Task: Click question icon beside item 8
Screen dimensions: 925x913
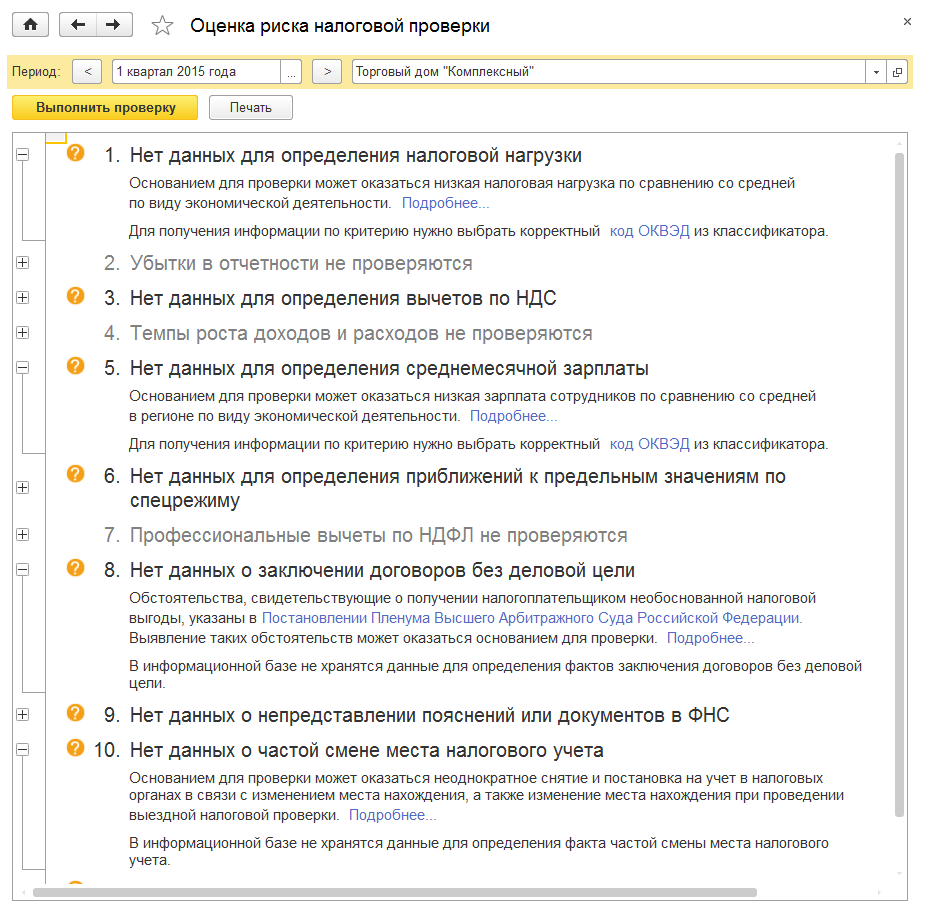Action: [75, 568]
